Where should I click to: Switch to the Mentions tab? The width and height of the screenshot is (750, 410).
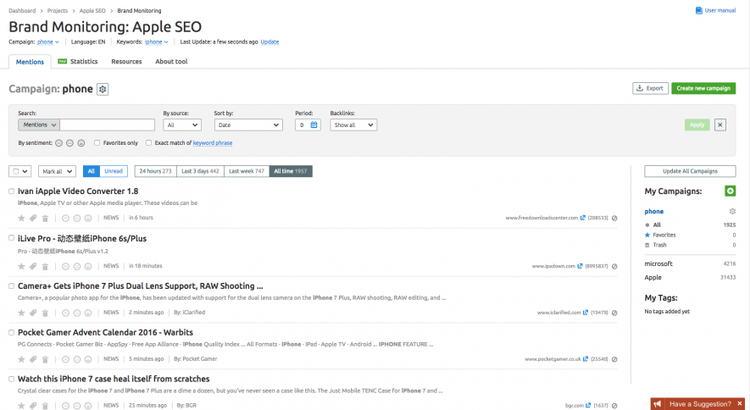click(x=30, y=62)
